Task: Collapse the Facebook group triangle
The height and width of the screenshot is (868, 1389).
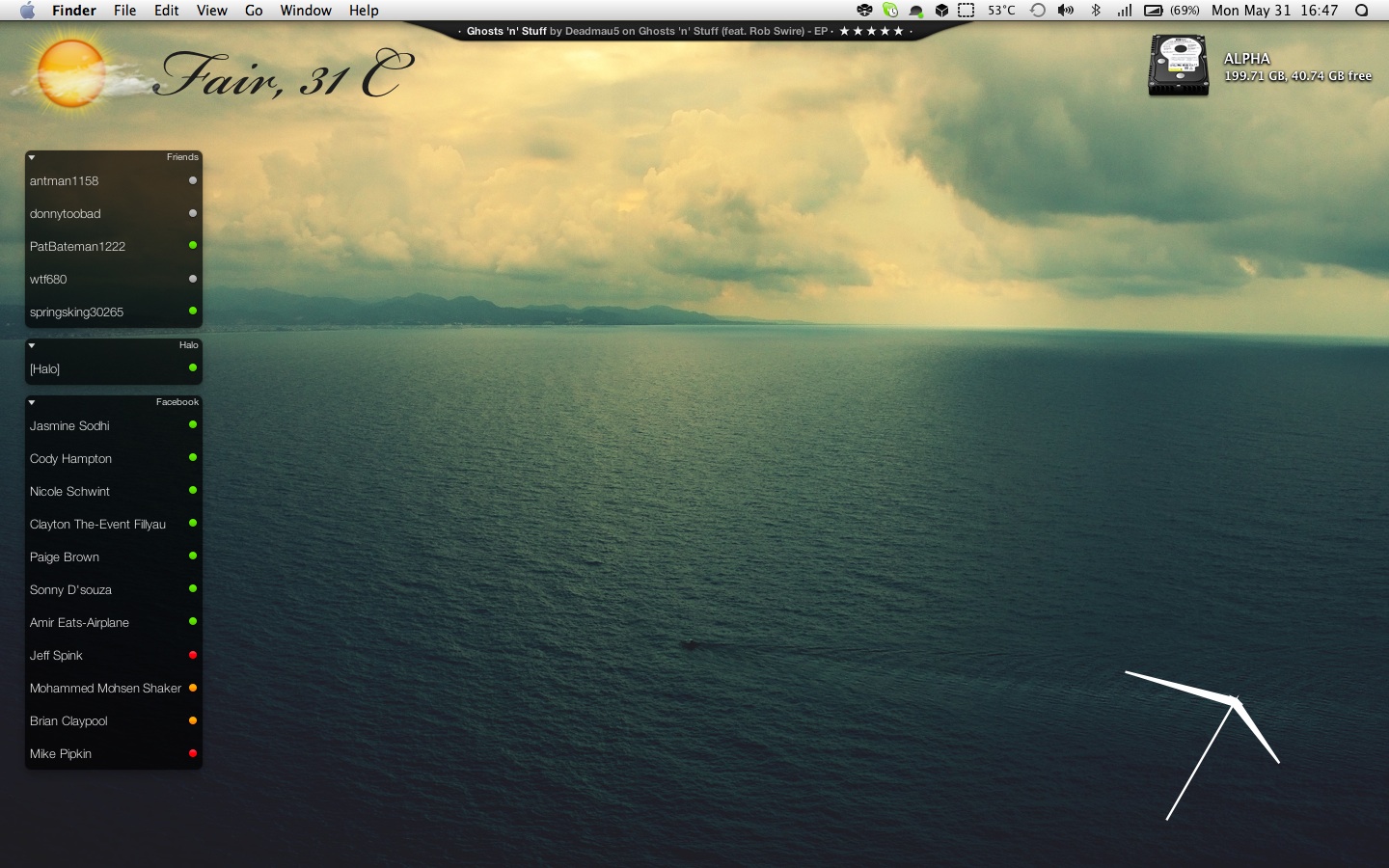Action: pyautogui.click(x=32, y=402)
